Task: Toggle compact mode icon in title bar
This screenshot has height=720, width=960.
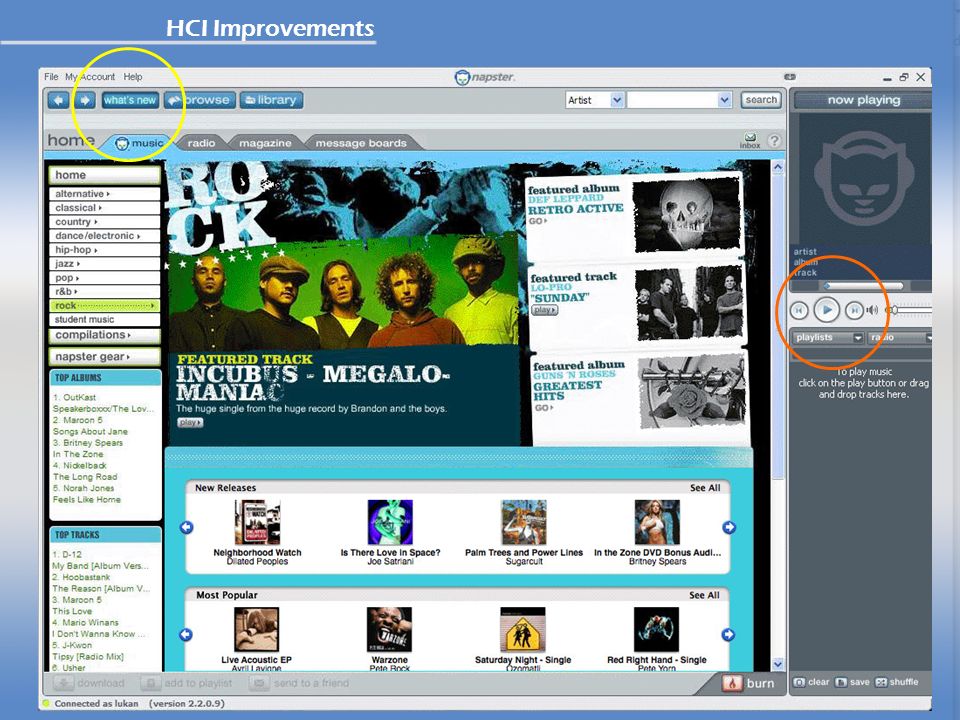Action: 790,77
